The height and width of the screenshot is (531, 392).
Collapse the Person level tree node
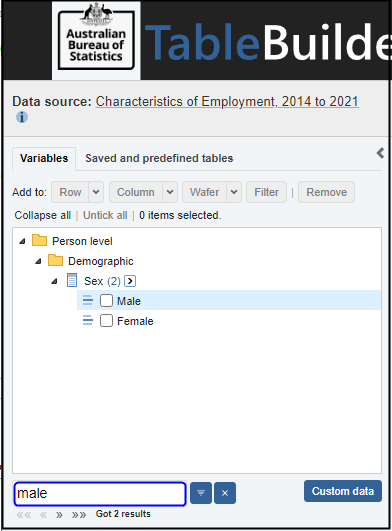point(22,241)
